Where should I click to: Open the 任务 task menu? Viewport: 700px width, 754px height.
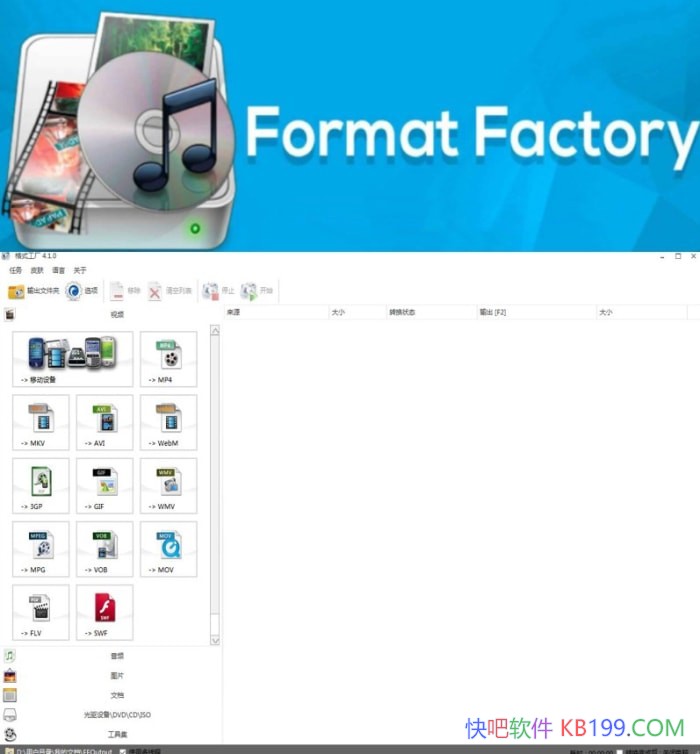(x=15, y=270)
